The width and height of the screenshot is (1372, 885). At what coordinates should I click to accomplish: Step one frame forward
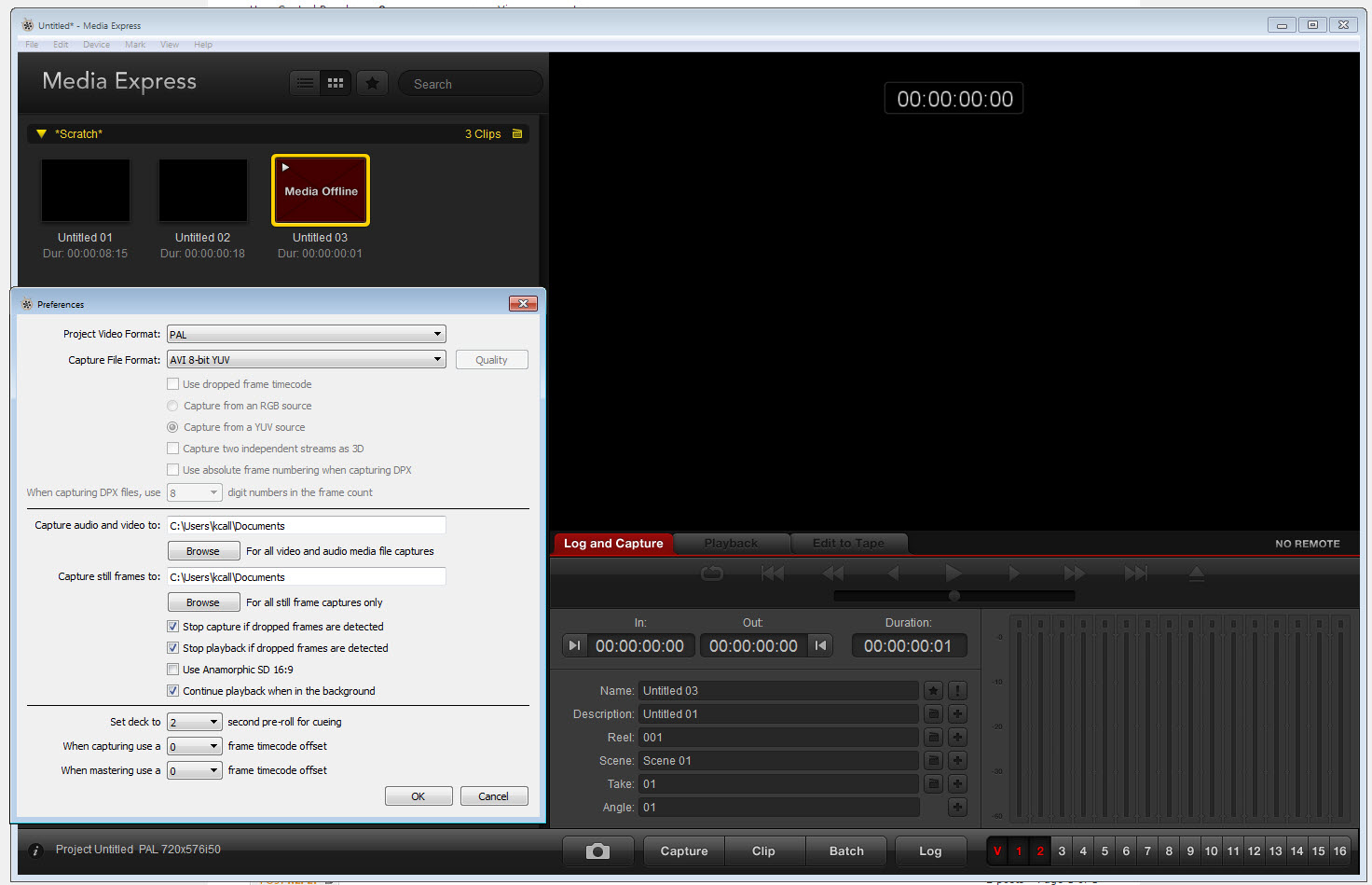1014,573
